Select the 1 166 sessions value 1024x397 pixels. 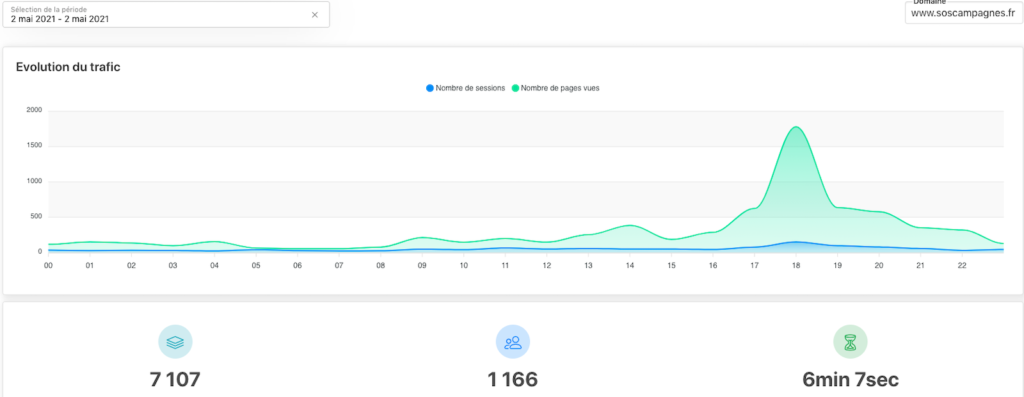point(513,380)
